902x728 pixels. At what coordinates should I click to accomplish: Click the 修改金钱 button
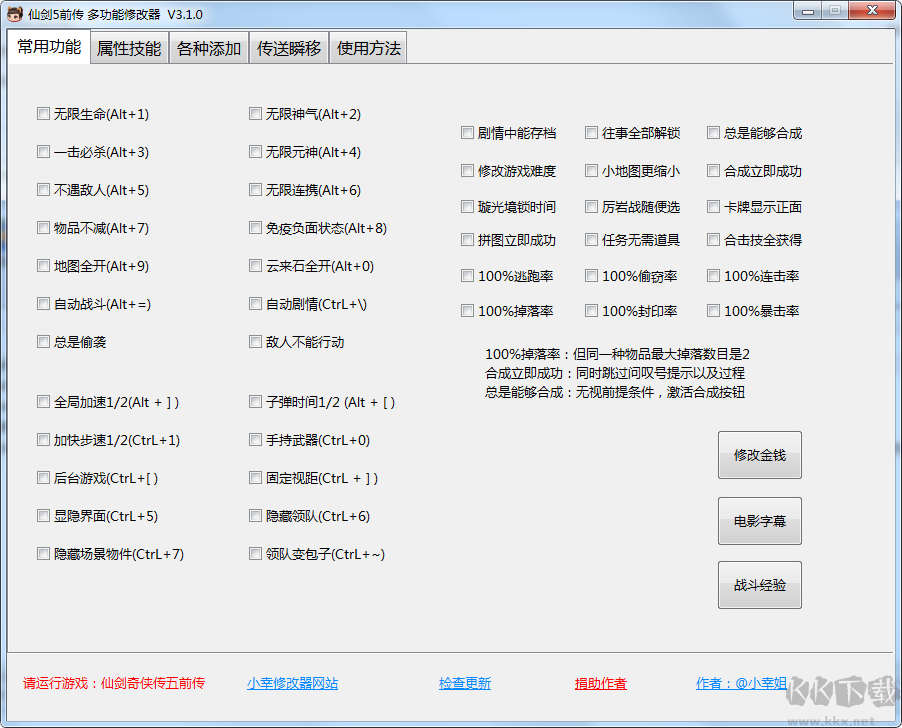click(759, 455)
